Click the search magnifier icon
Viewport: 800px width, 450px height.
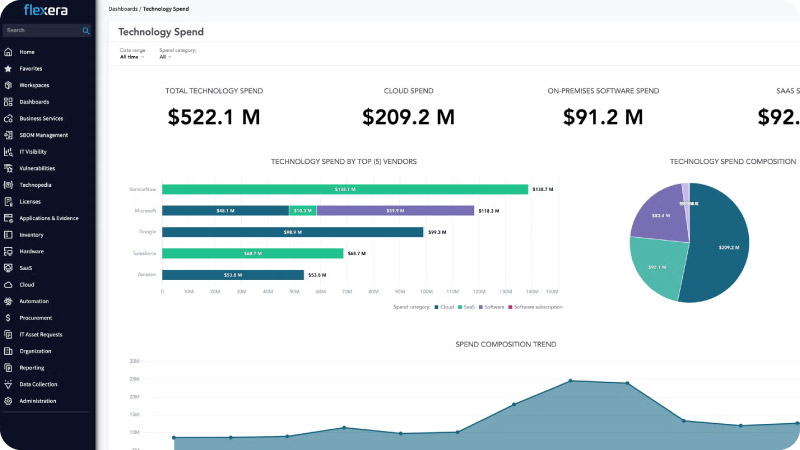86,31
